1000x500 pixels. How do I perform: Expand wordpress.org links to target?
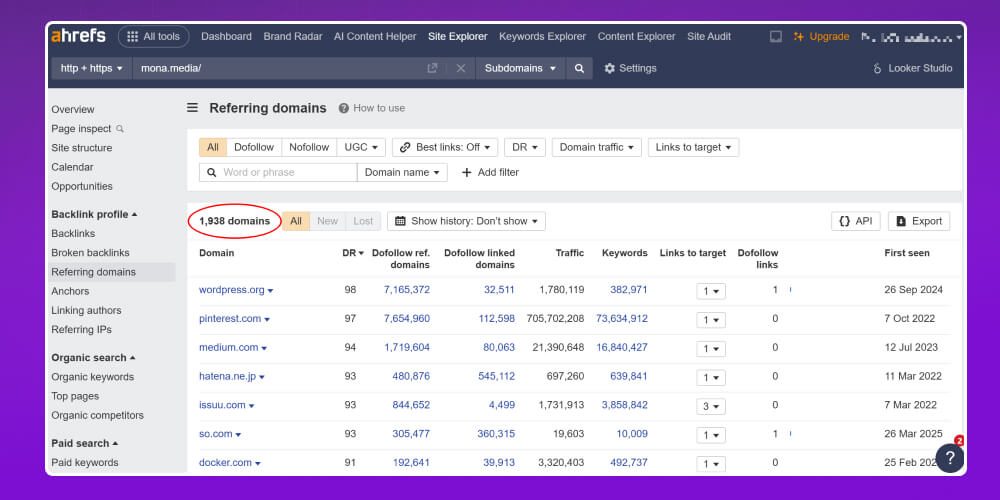coord(711,291)
